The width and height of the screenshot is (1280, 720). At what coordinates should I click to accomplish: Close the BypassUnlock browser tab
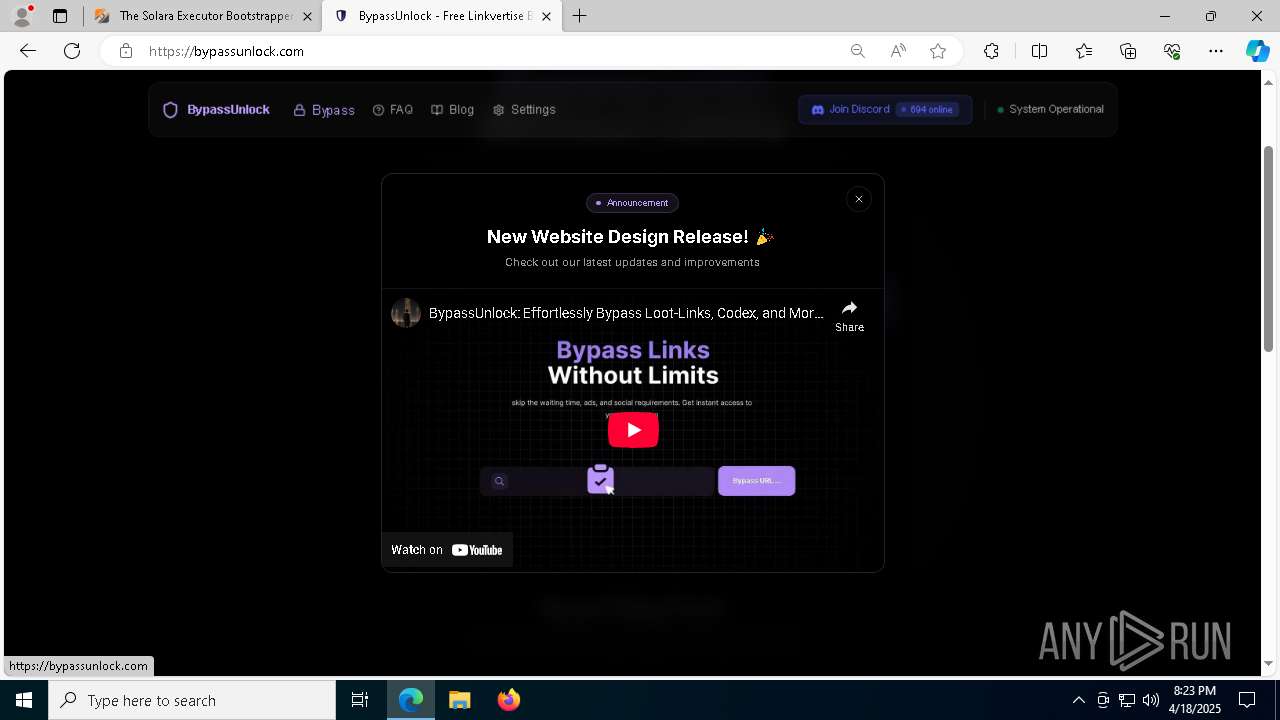pos(547,16)
